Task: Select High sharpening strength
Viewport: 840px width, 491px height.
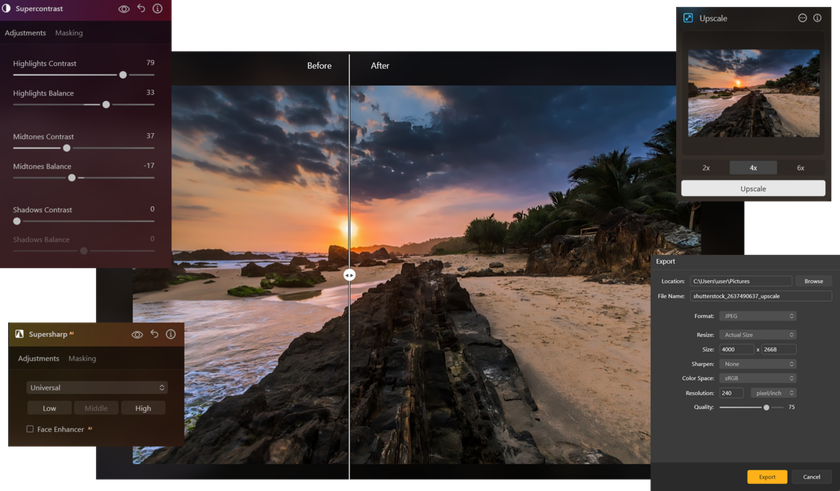Action: (x=143, y=408)
